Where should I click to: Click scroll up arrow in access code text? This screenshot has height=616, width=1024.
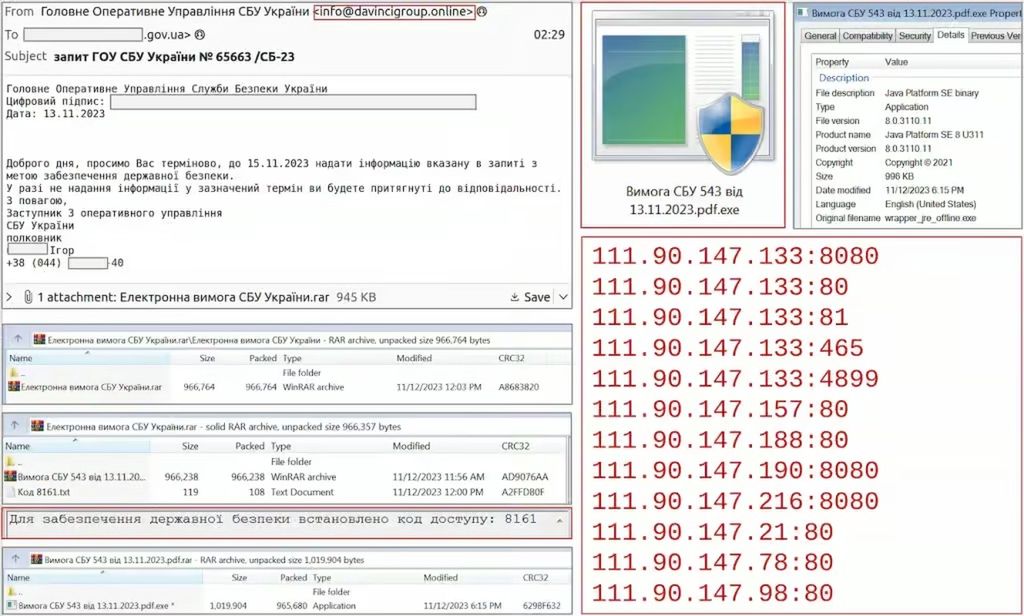point(560,521)
